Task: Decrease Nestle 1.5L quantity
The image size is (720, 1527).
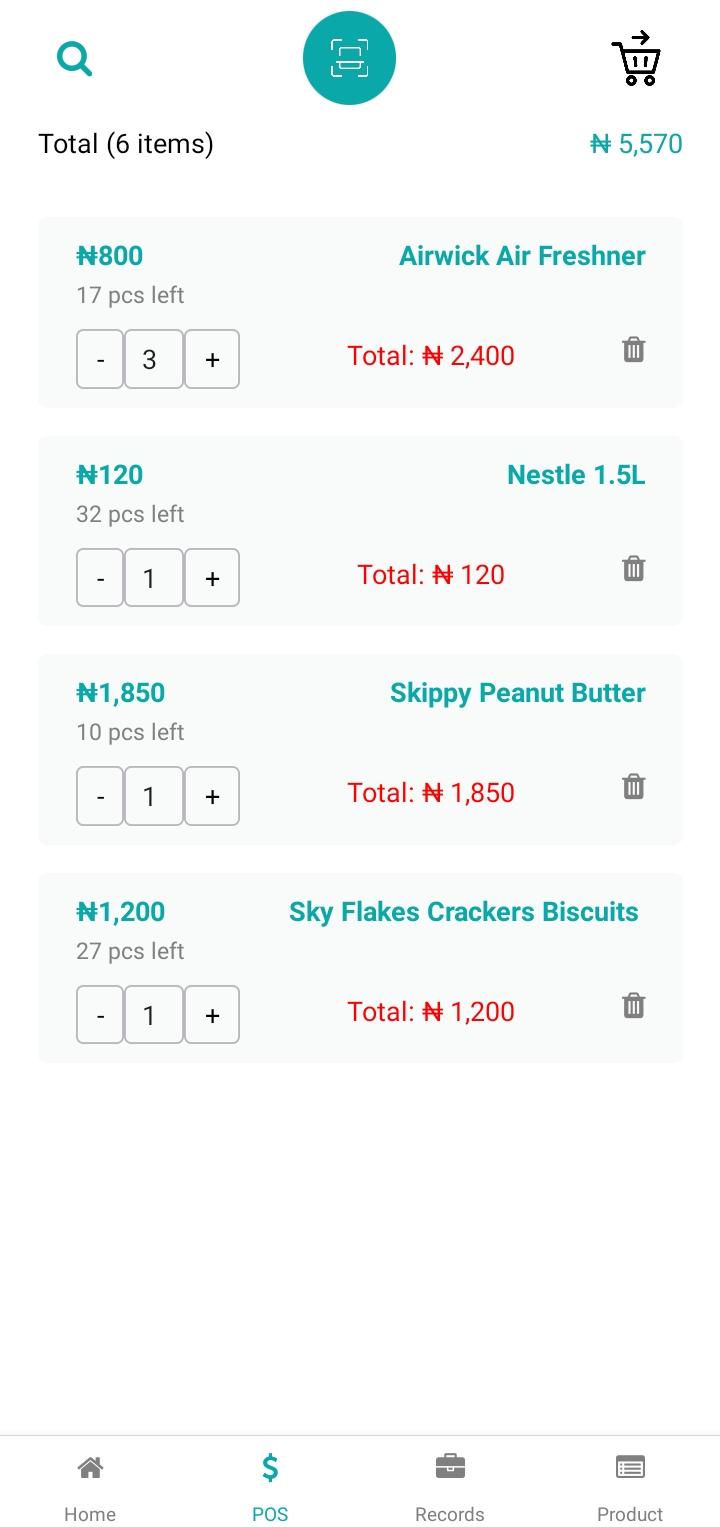Action: point(100,578)
